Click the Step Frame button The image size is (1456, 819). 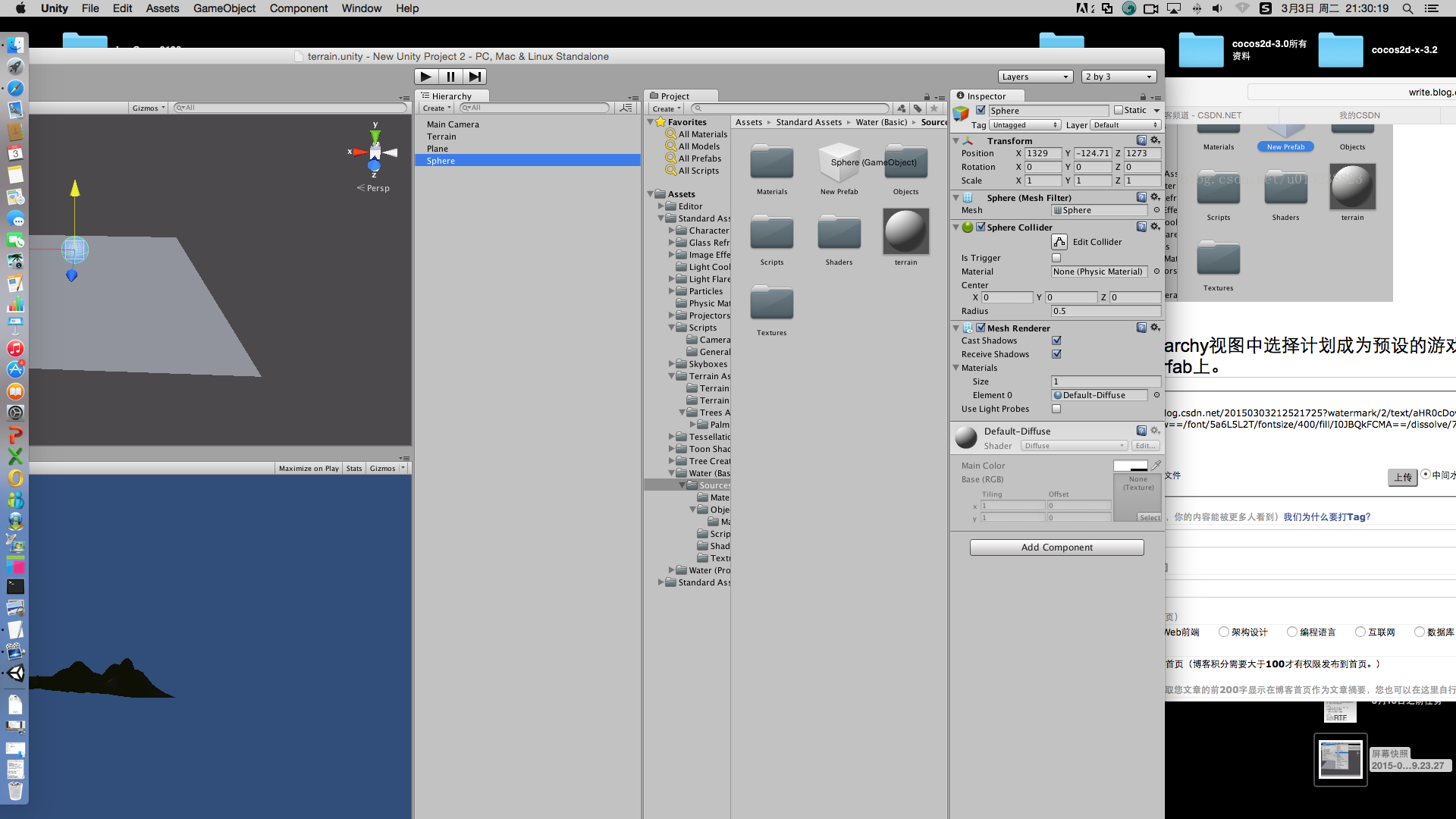[x=475, y=76]
